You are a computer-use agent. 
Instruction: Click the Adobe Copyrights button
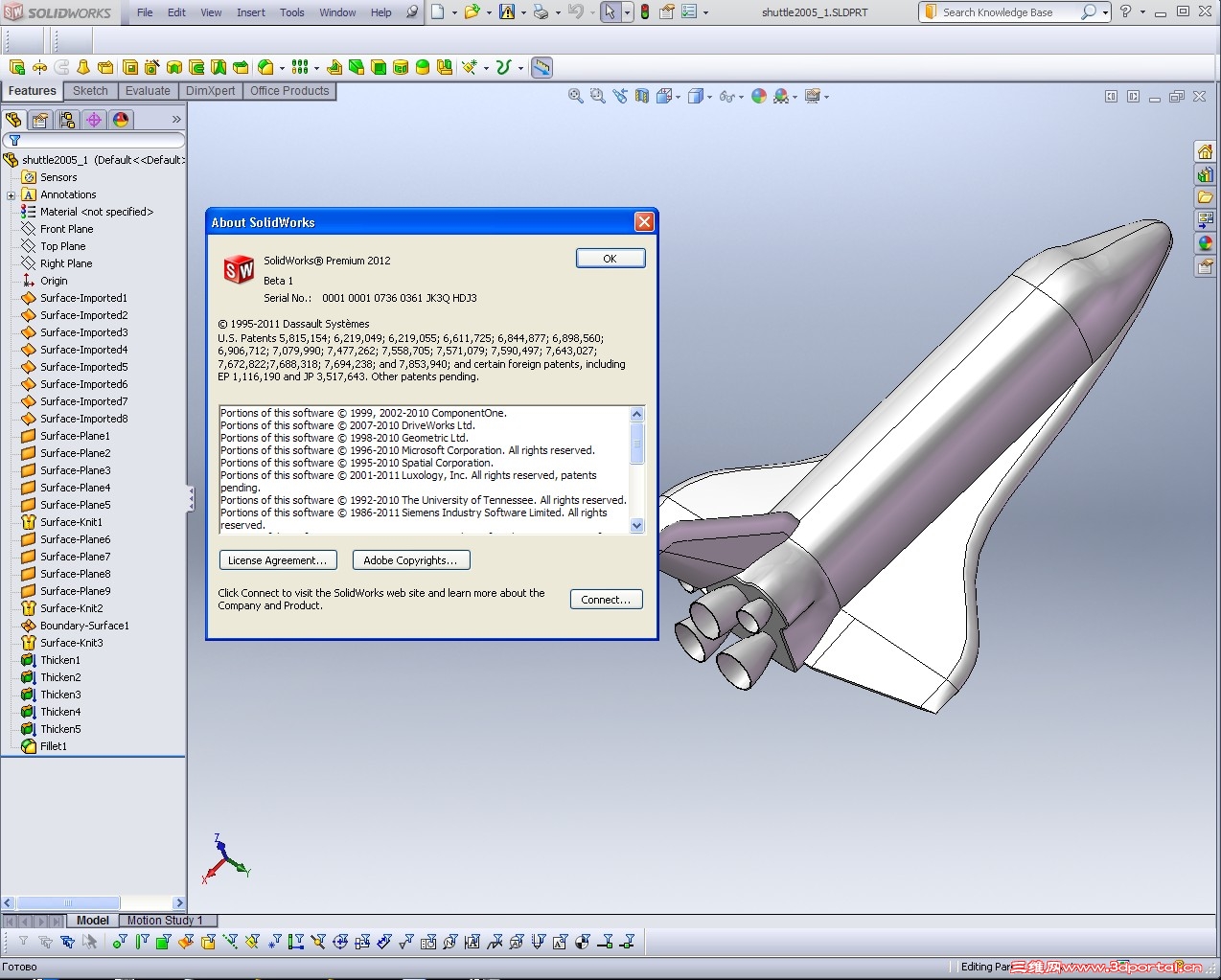[x=411, y=559]
